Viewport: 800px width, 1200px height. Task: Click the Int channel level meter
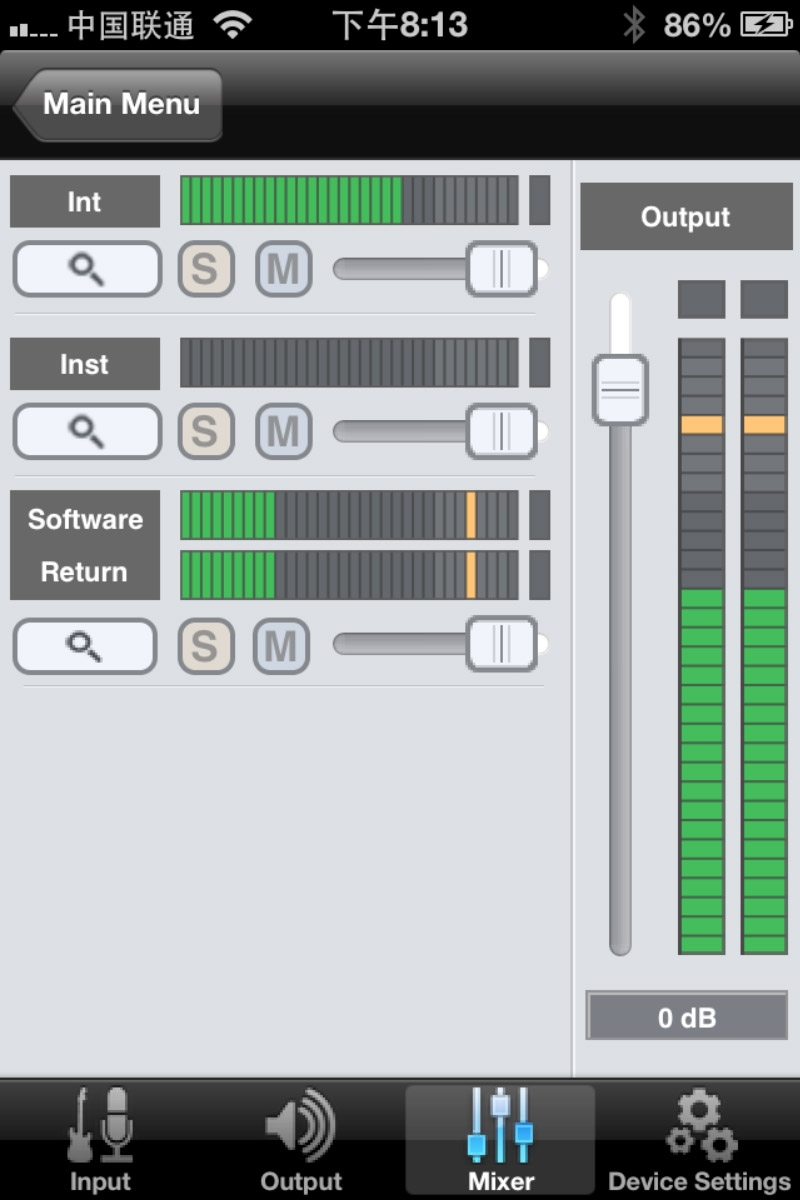coord(349,200)
